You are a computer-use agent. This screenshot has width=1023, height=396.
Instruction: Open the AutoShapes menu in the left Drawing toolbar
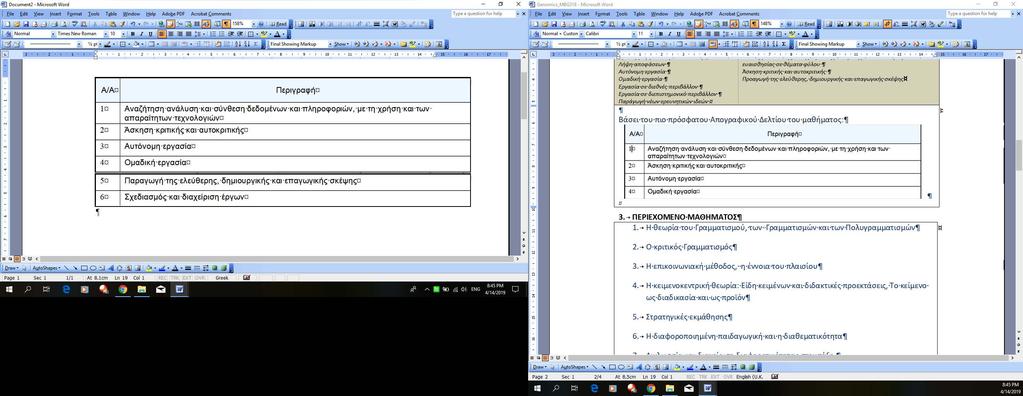pos(46,267)
